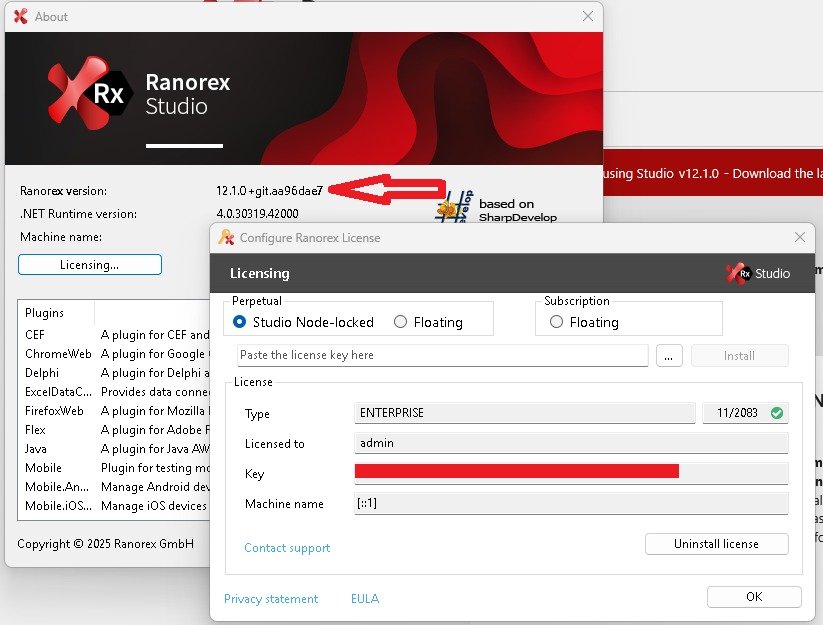823x625 pixels.
Task: Click the Configure Ranorex License title icon
Action: (x=226, y=238)
